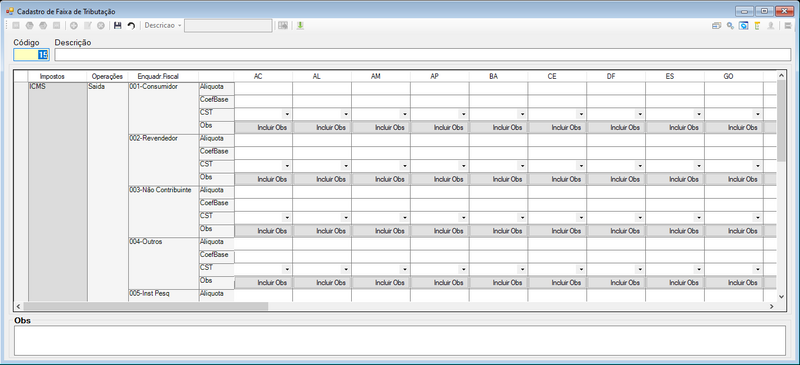Click Aliquota cell for 004-Outros under CE
The height and width of the screenshot is (365, 800).
pyautogui.click(x=557, y=243)
